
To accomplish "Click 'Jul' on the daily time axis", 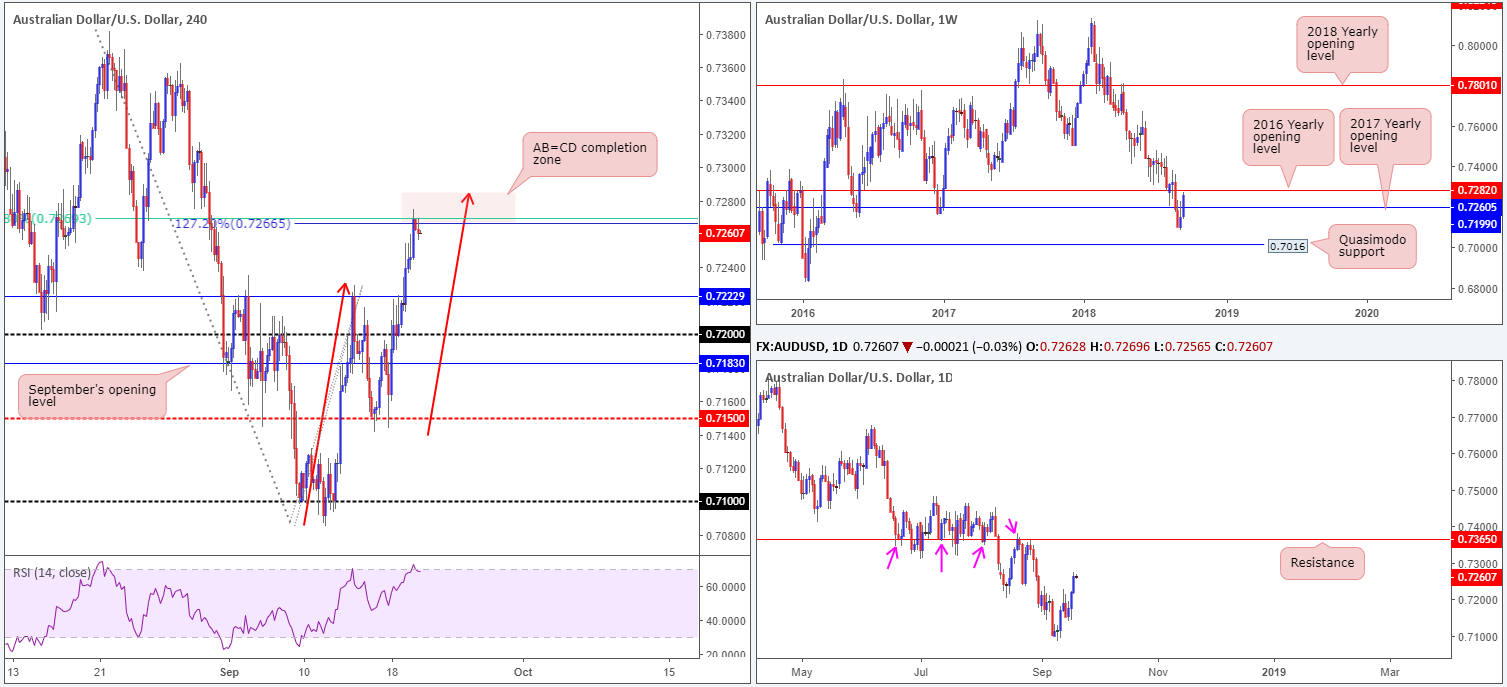I will pyautogui.click(x=923, y=673).
